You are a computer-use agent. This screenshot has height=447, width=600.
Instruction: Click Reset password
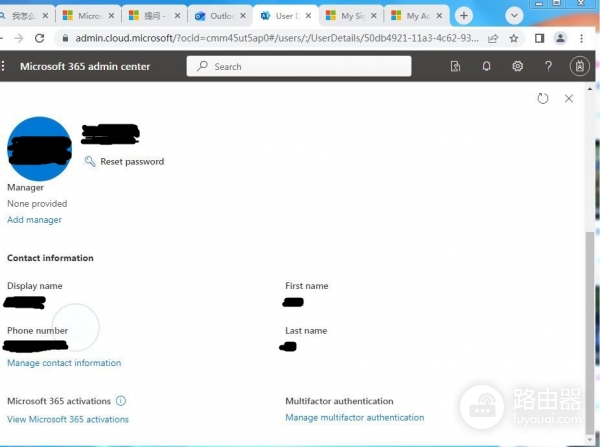[x=124, y=162]
